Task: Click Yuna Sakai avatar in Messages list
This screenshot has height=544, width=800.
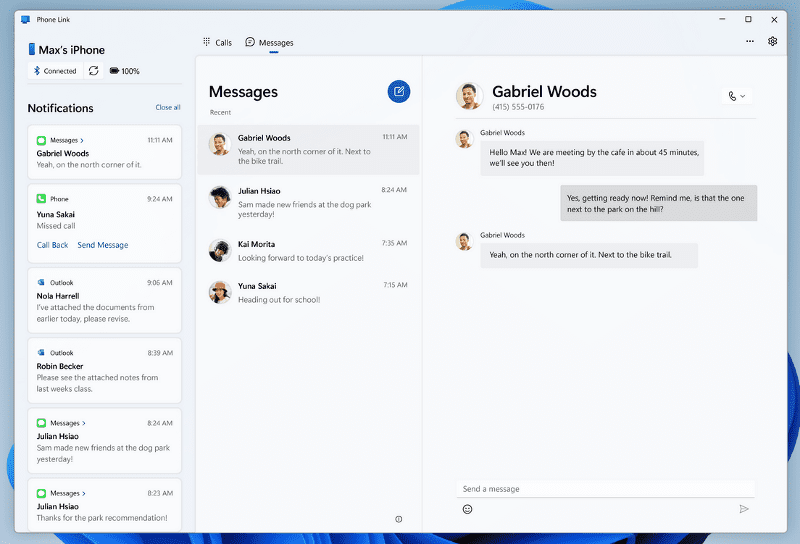Action: pyautogui.click(x=220, y=292)
